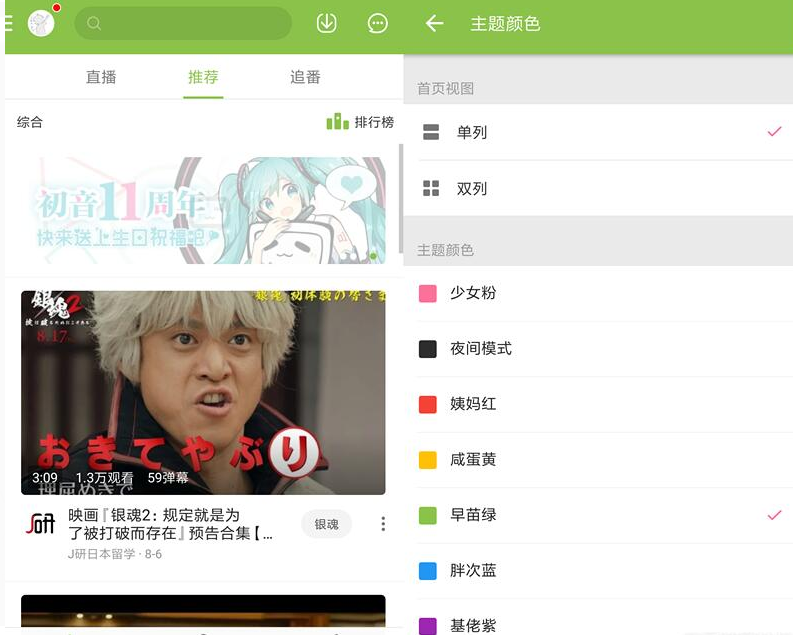The width and height of the screenshot is (793, 635).
Task: Click the 主题颜色 page title
Action: pos(505,24)
